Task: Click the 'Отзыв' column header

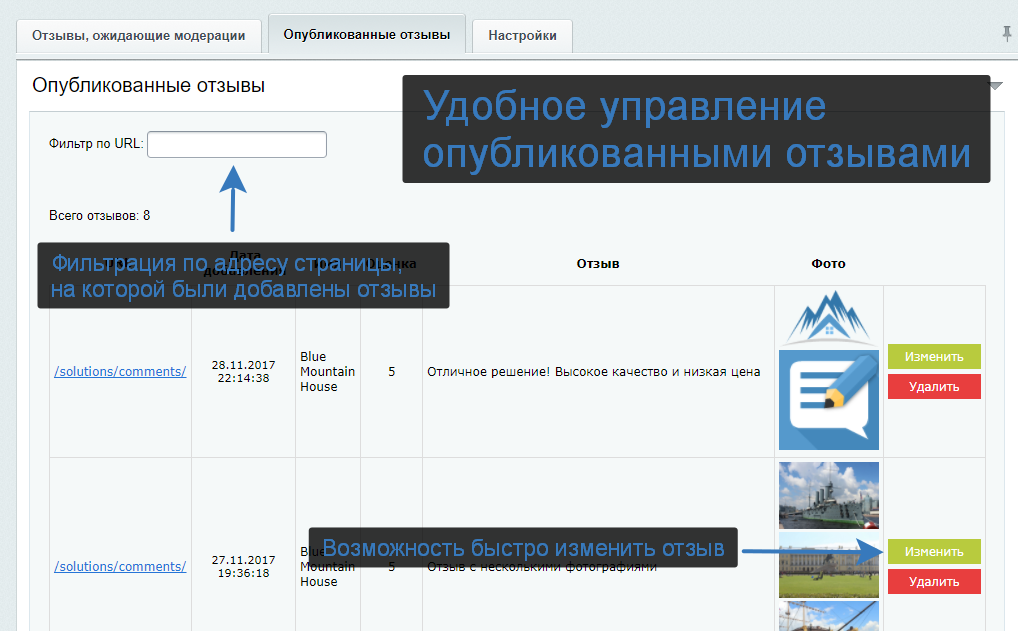Action: (598, 264)
